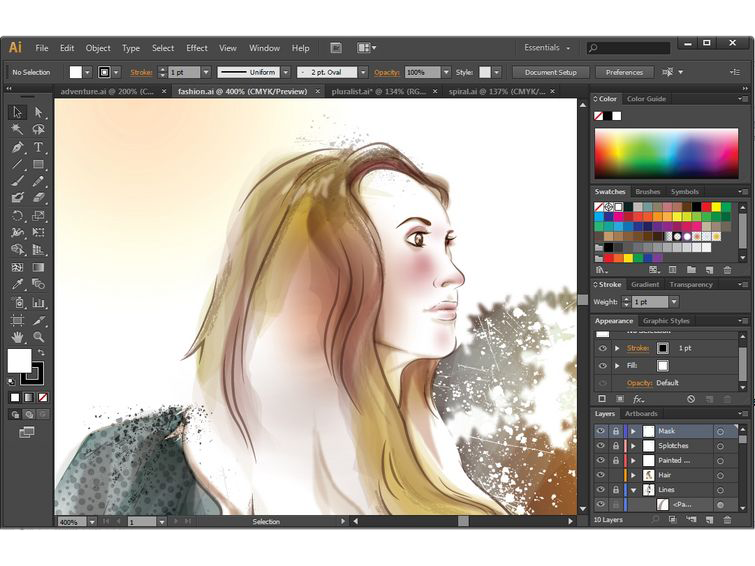Open the Stroke panel Weight dropdown
The image size is (755, 566).
click(x=674, y=302)
